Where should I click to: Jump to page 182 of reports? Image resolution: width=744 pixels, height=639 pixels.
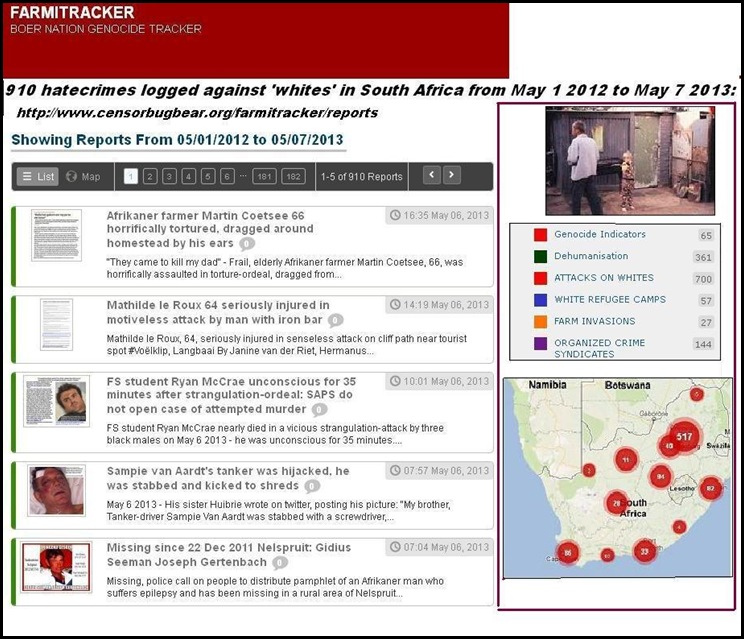coord(293,177)
